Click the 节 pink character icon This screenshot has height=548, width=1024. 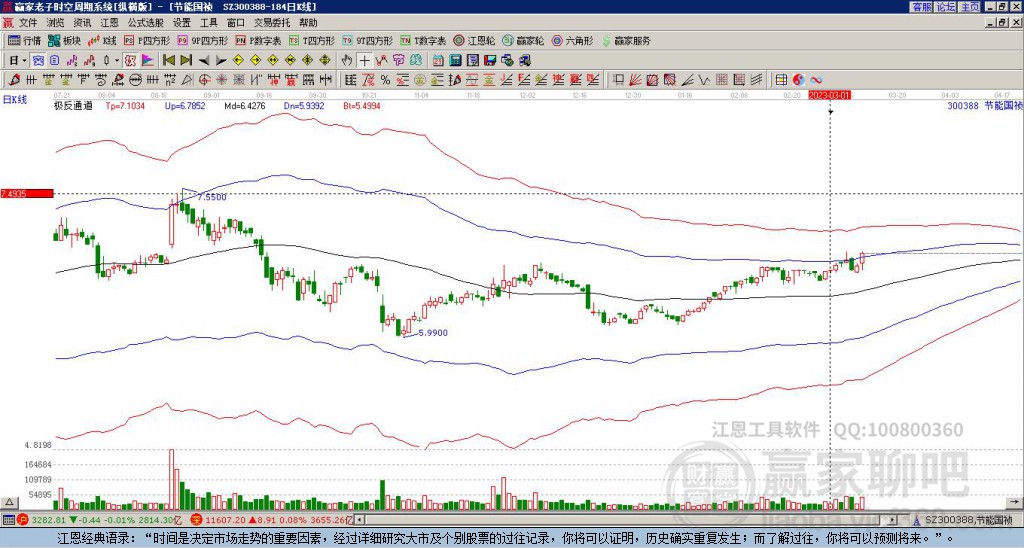[398, 61]
